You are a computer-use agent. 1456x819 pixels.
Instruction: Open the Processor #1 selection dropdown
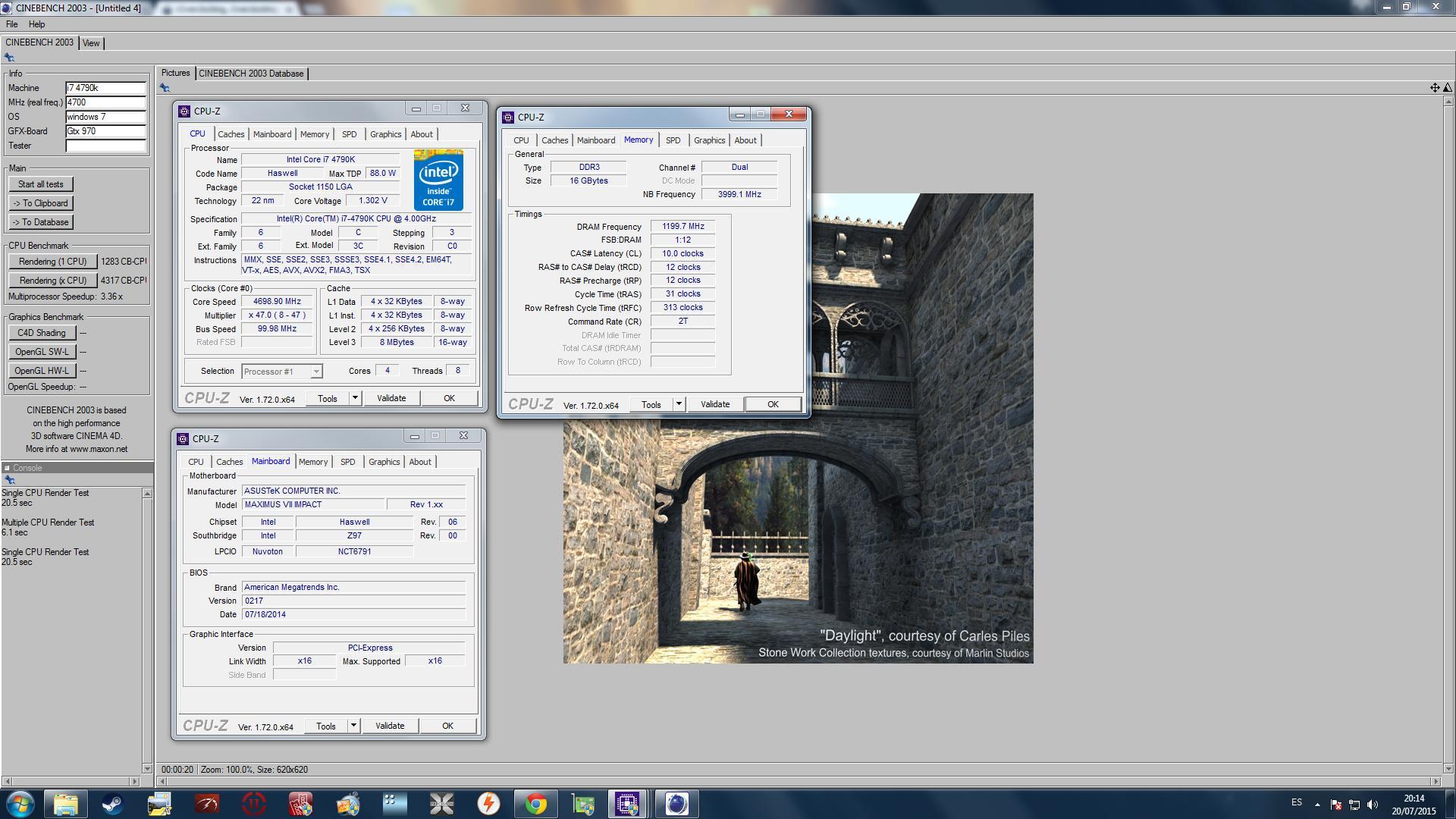tap(281, 372)
